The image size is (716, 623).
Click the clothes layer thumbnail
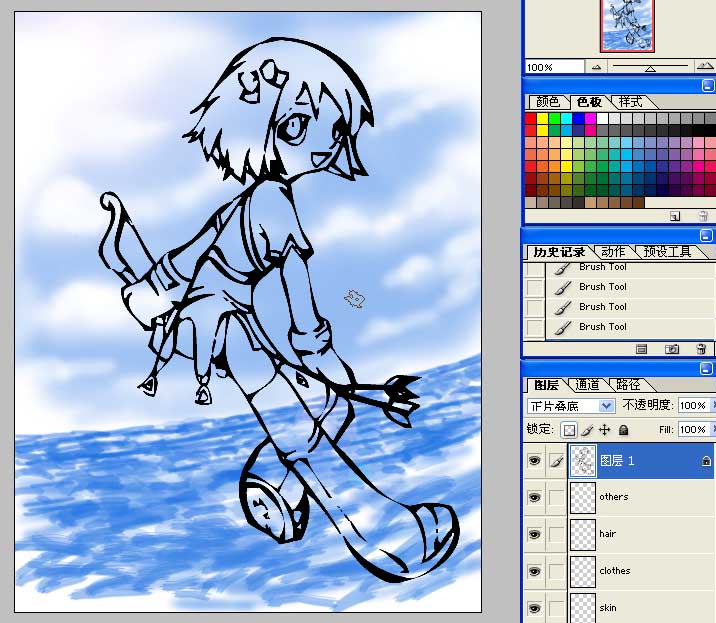click(x=583, y=571)
